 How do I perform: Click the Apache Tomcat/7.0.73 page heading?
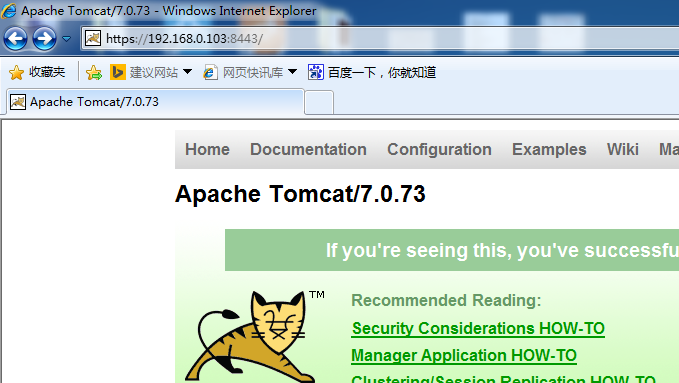pyautogui.click(x=300, y=194)
